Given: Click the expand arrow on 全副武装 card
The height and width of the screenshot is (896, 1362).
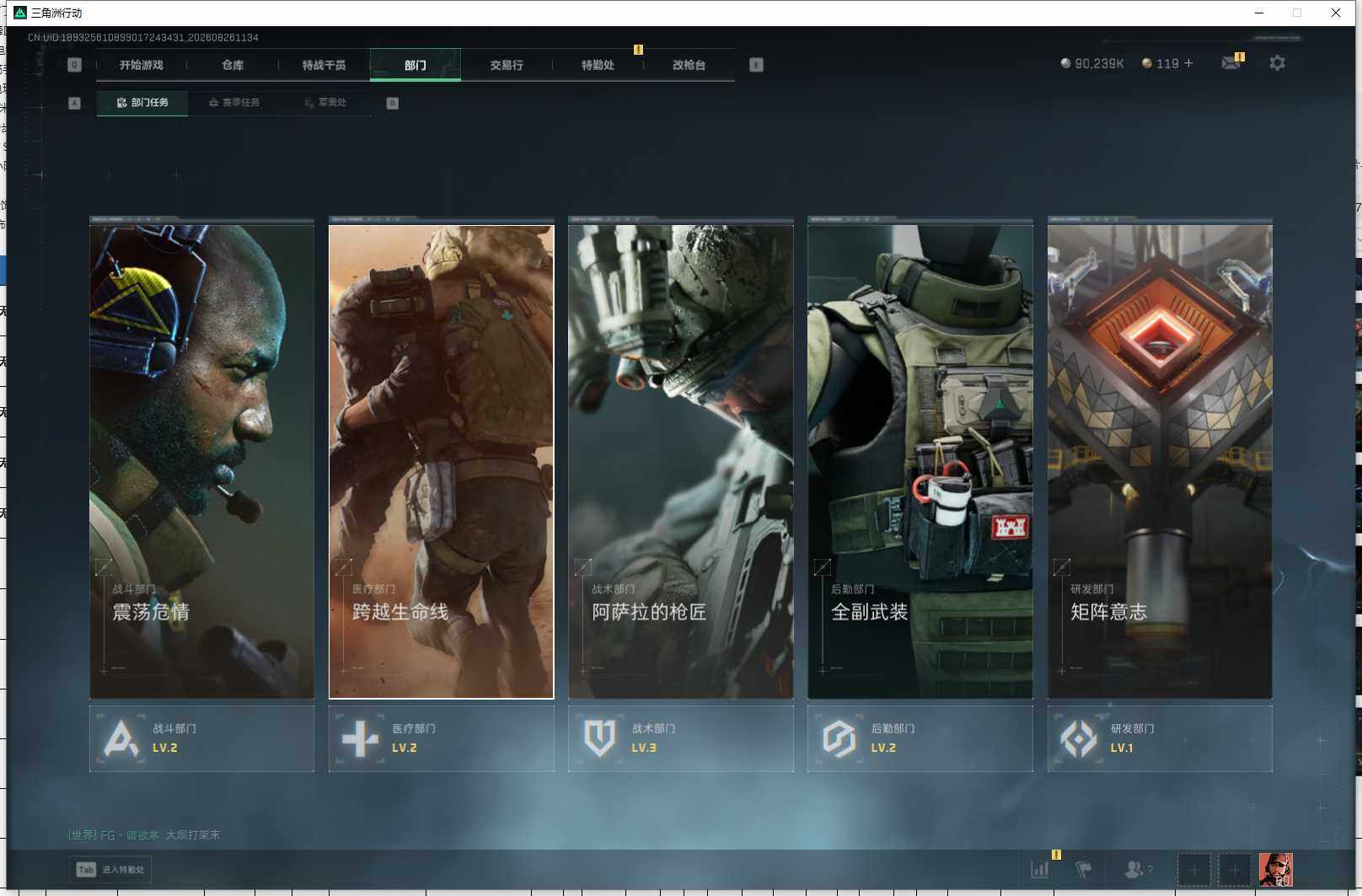Looking at the screenshot, I should (822, 566).
